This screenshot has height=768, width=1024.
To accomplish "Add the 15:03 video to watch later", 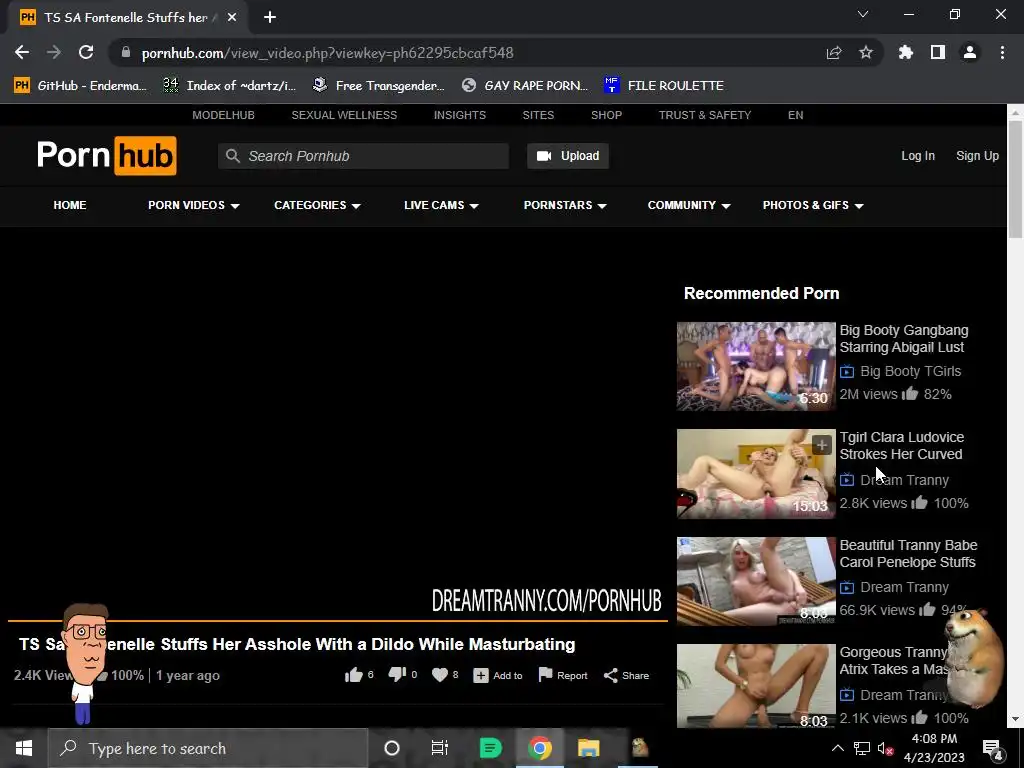I will (822, 445).
